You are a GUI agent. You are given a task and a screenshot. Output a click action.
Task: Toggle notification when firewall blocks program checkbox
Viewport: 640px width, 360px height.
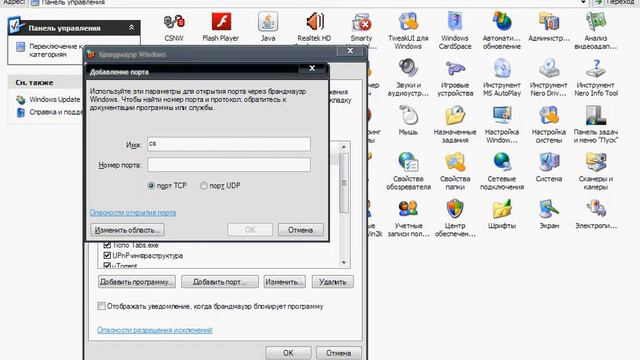point(101,306)
